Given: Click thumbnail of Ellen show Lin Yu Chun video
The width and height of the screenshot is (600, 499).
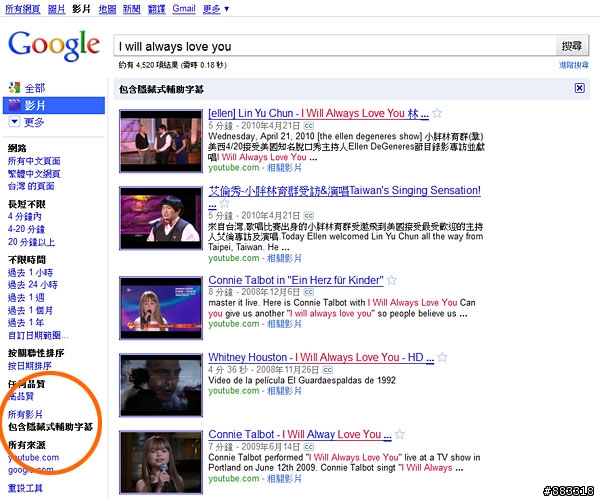Looking at the screenshot, I should tap(161, 141).
